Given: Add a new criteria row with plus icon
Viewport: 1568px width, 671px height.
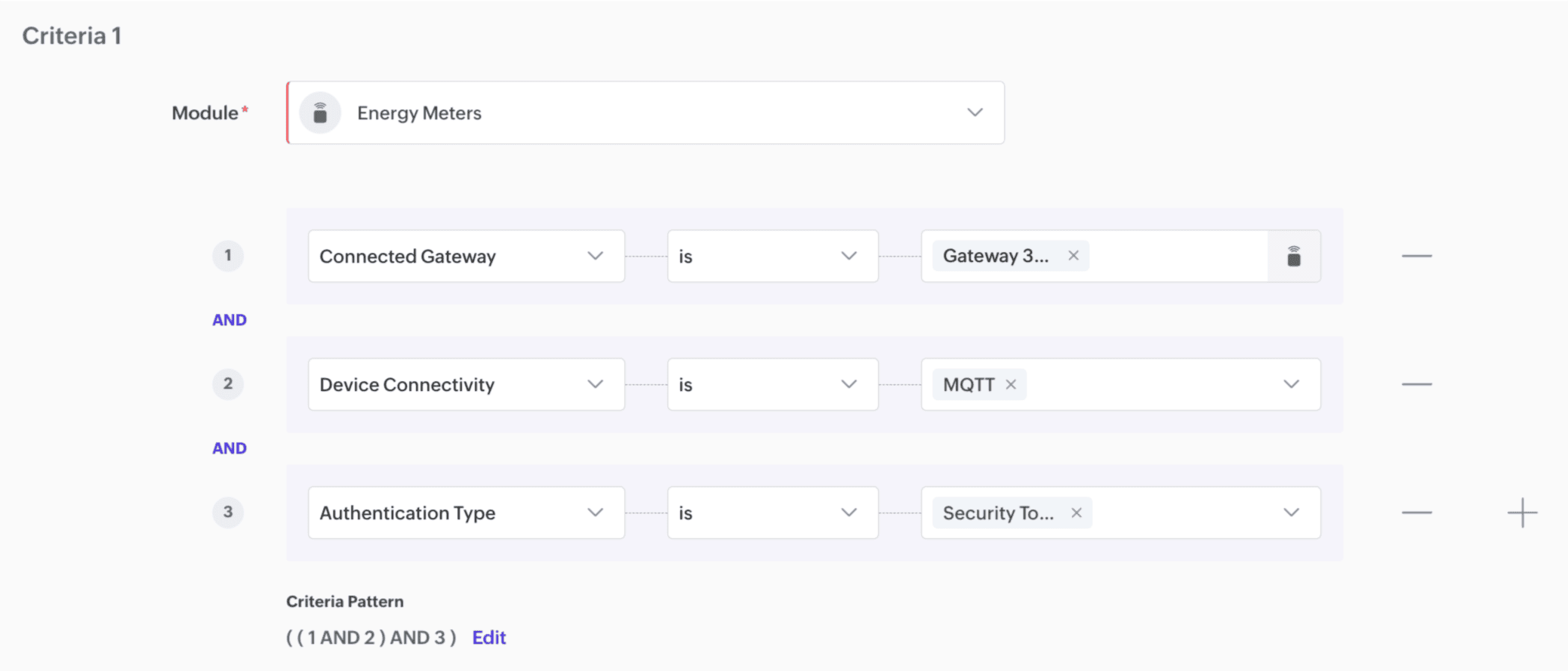Looking at the screenshot, I should click(1522, 513).
